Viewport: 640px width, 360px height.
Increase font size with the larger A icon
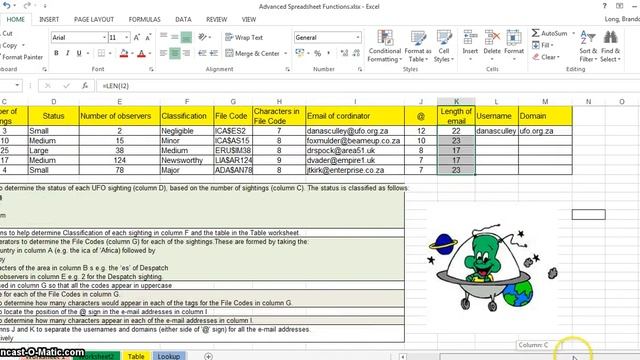(137, 38)
